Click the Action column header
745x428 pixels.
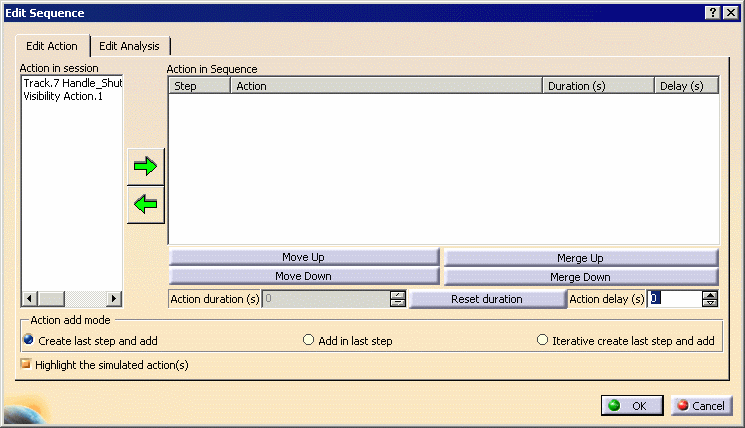[386, 86]
